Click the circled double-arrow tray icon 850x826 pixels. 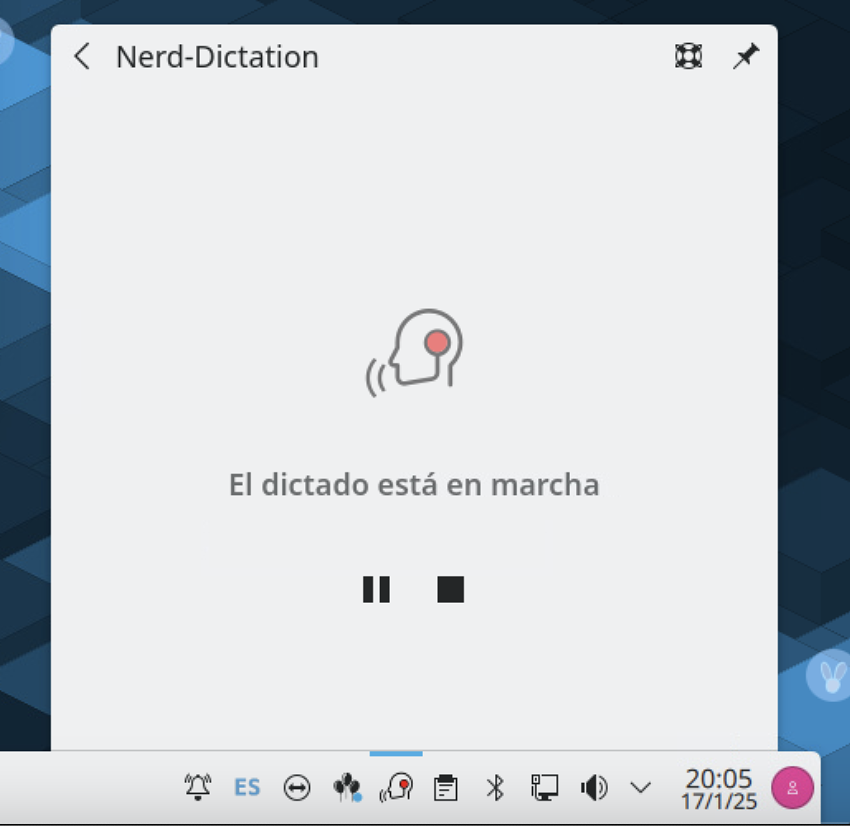[x=297, y=788]
